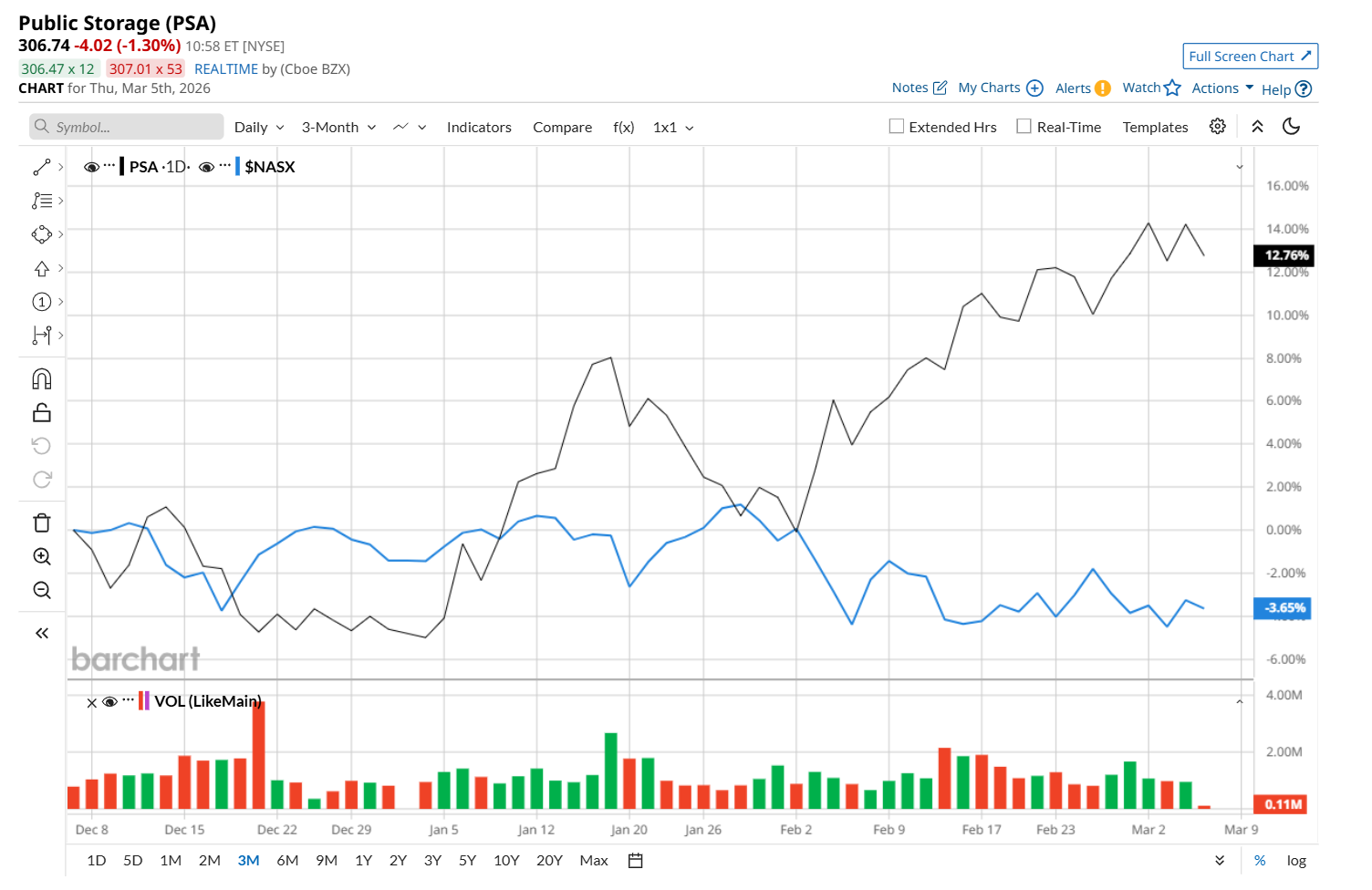Zoom out of the chart
This screenshot has width=1372, height=890.
coord(42,590)
